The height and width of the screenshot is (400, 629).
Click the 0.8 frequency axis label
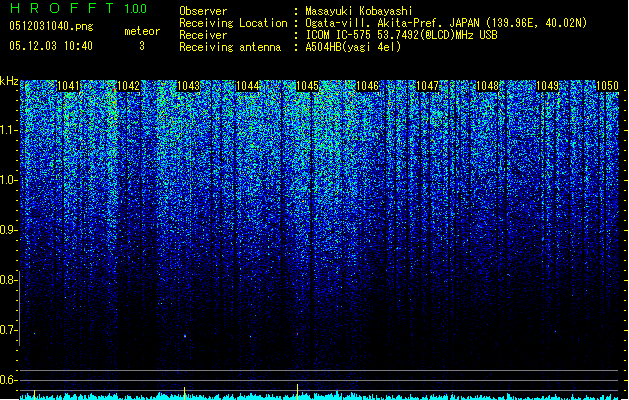tap(8, 280)
